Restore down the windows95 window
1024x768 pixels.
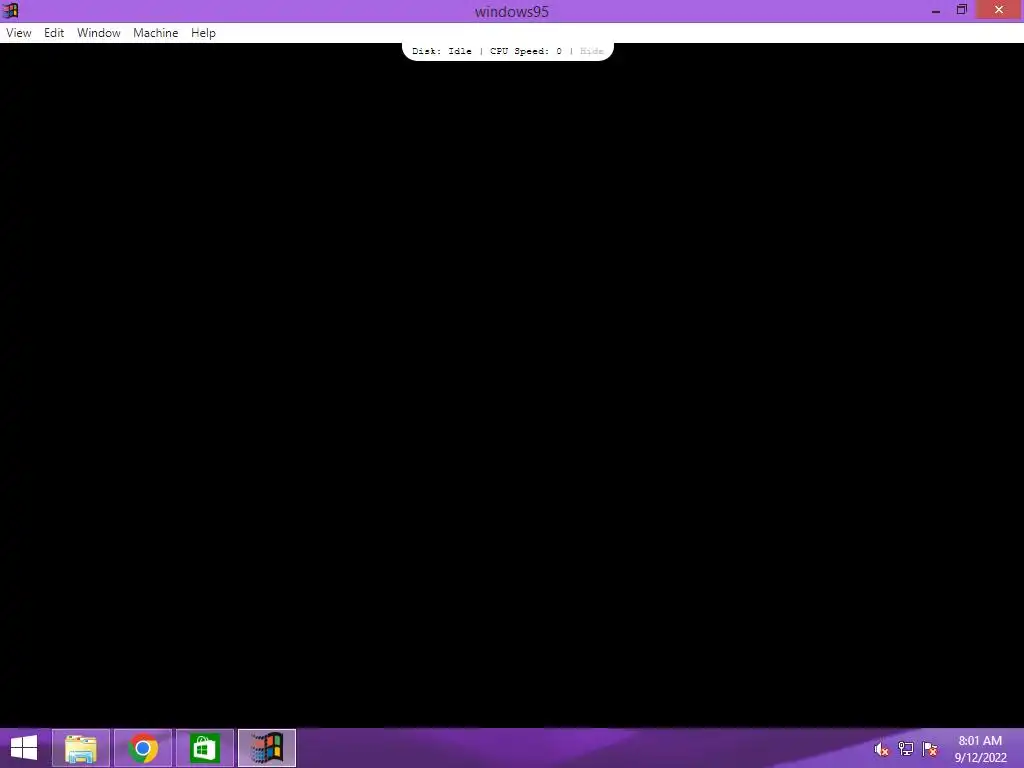[x=961, y=10]
